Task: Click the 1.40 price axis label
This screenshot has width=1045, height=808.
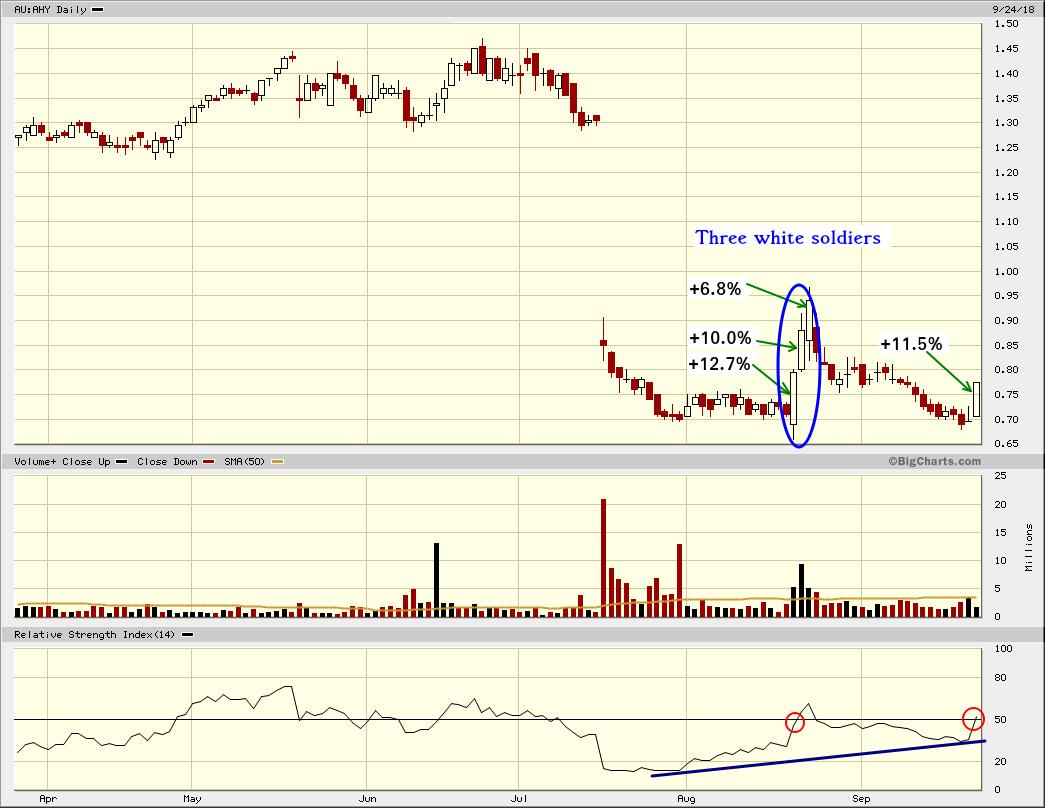Action: (1006, 73)
